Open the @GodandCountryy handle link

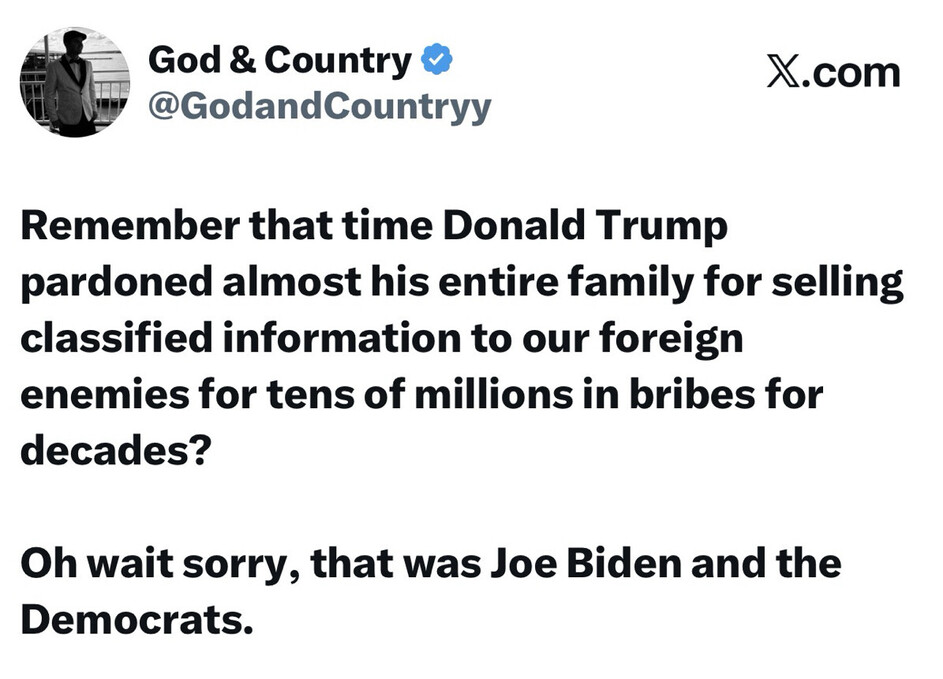click(319, 106)
